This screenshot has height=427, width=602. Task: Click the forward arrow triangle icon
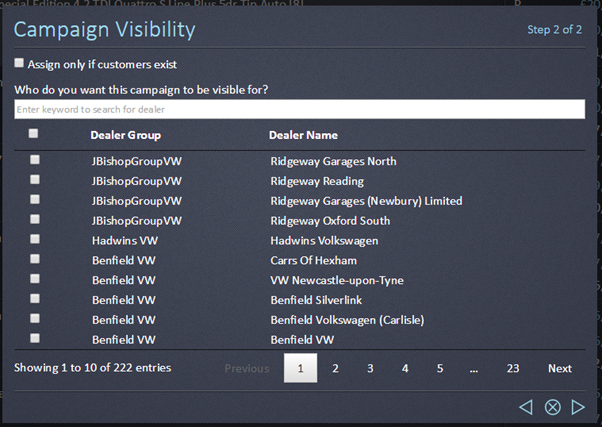(x=578, y=407)
